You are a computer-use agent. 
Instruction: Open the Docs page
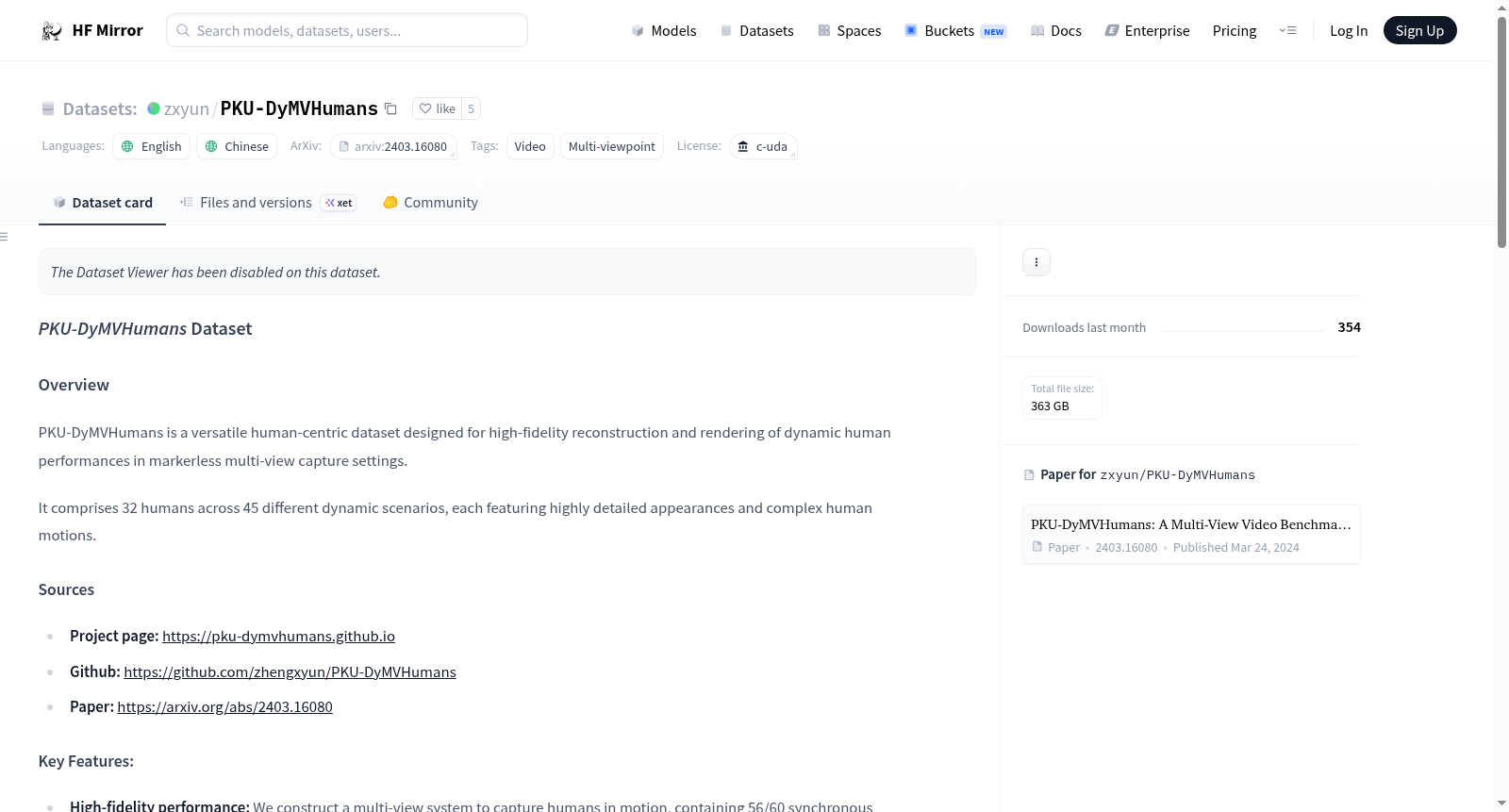tap(1055, 31)
